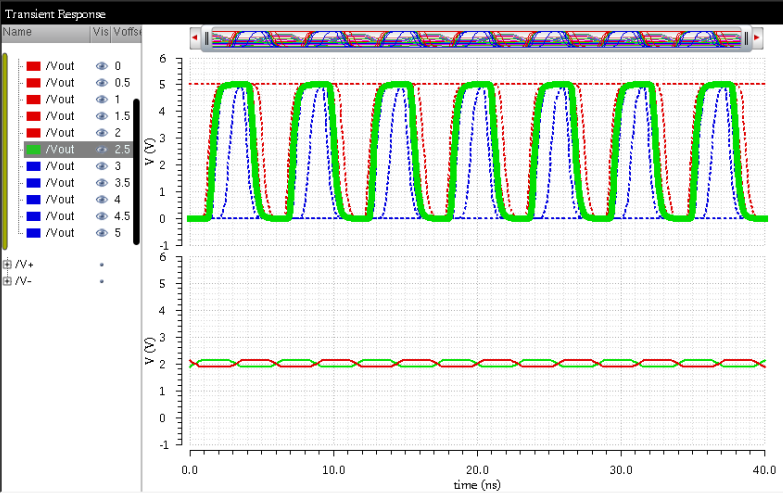Hide the /Vout offset 1.5 trace
The height and width of the screenshot is (493, 783).
[102, 116]
